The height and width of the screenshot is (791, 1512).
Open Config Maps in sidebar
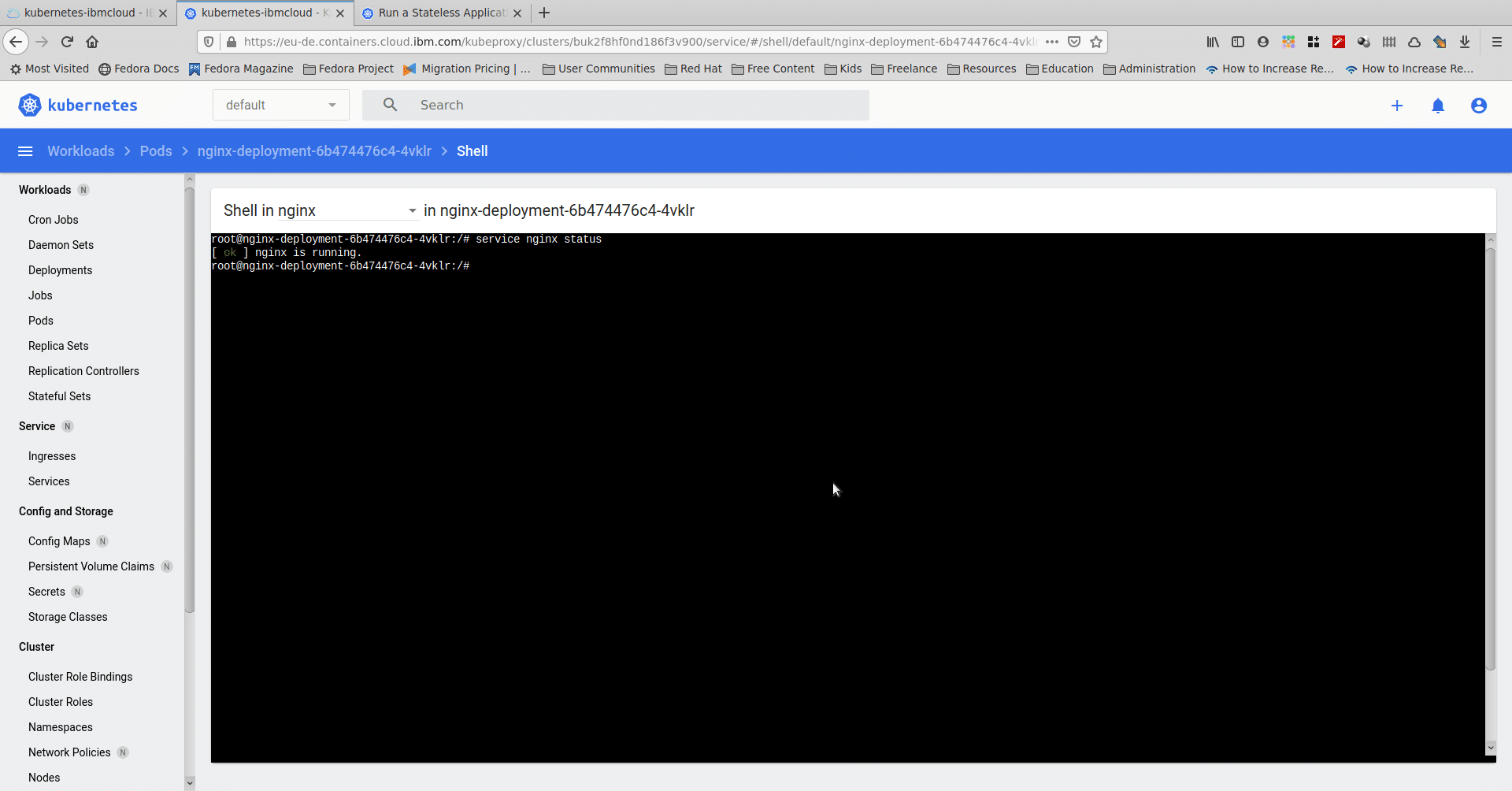59,541
